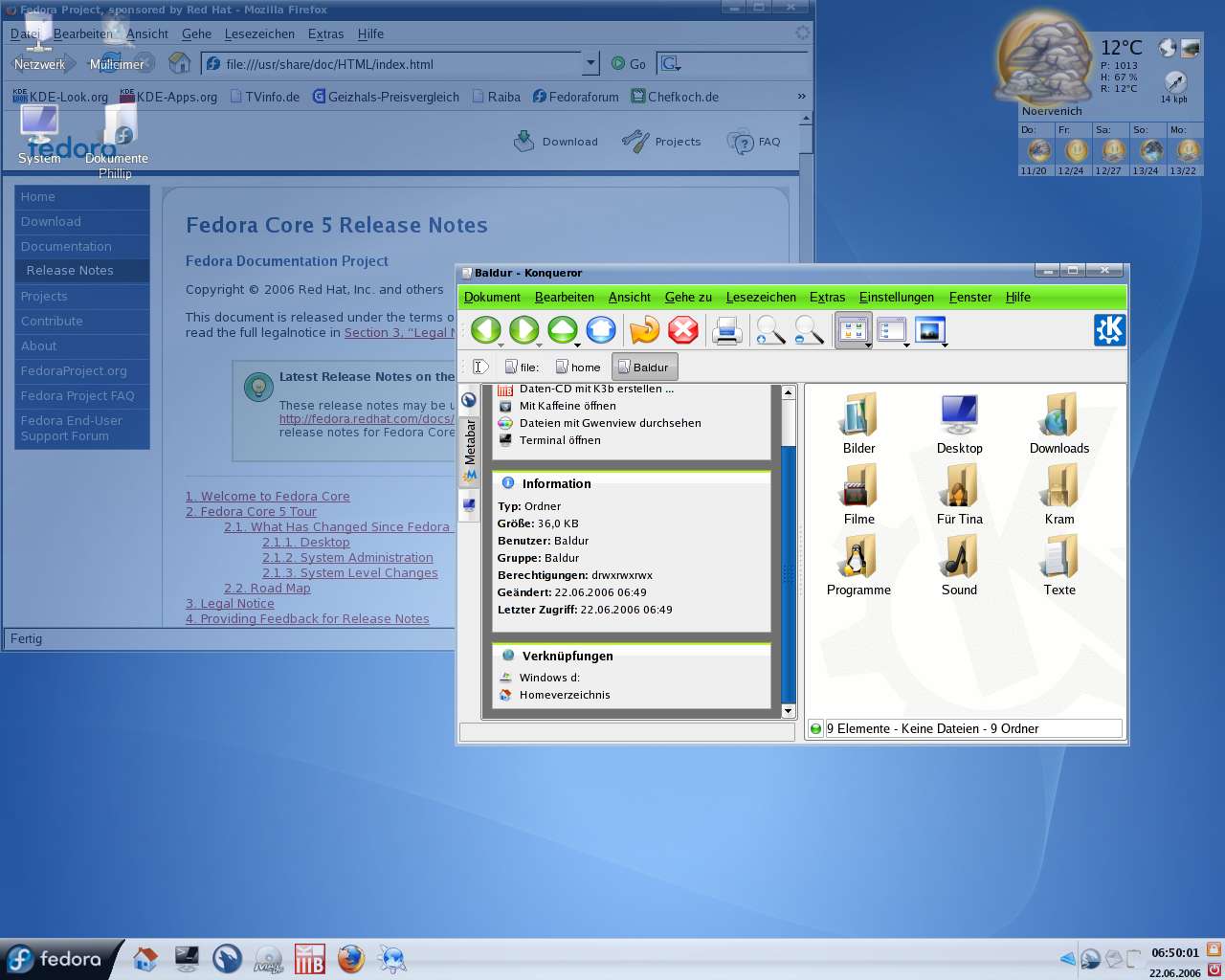
Task: Switch to the tree view mode button
Action: coord(892,330)
